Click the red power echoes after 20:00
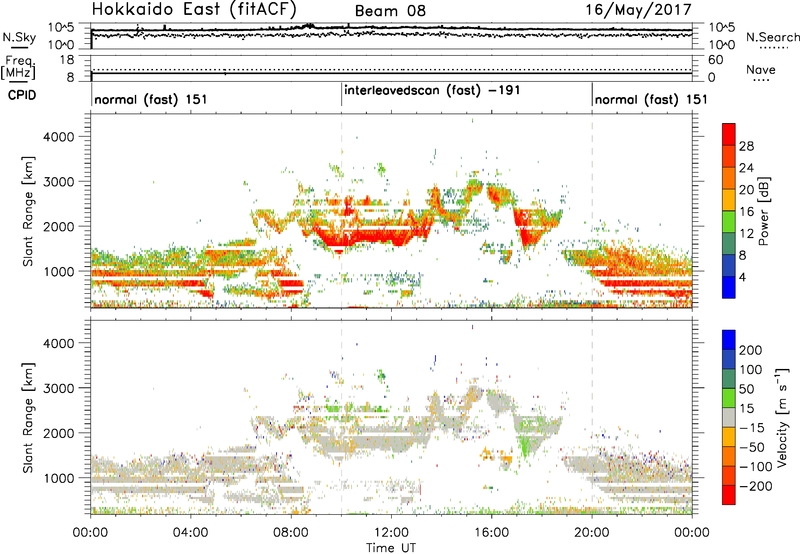This screenshot has height=554, width=800. [x=645, y=283]
